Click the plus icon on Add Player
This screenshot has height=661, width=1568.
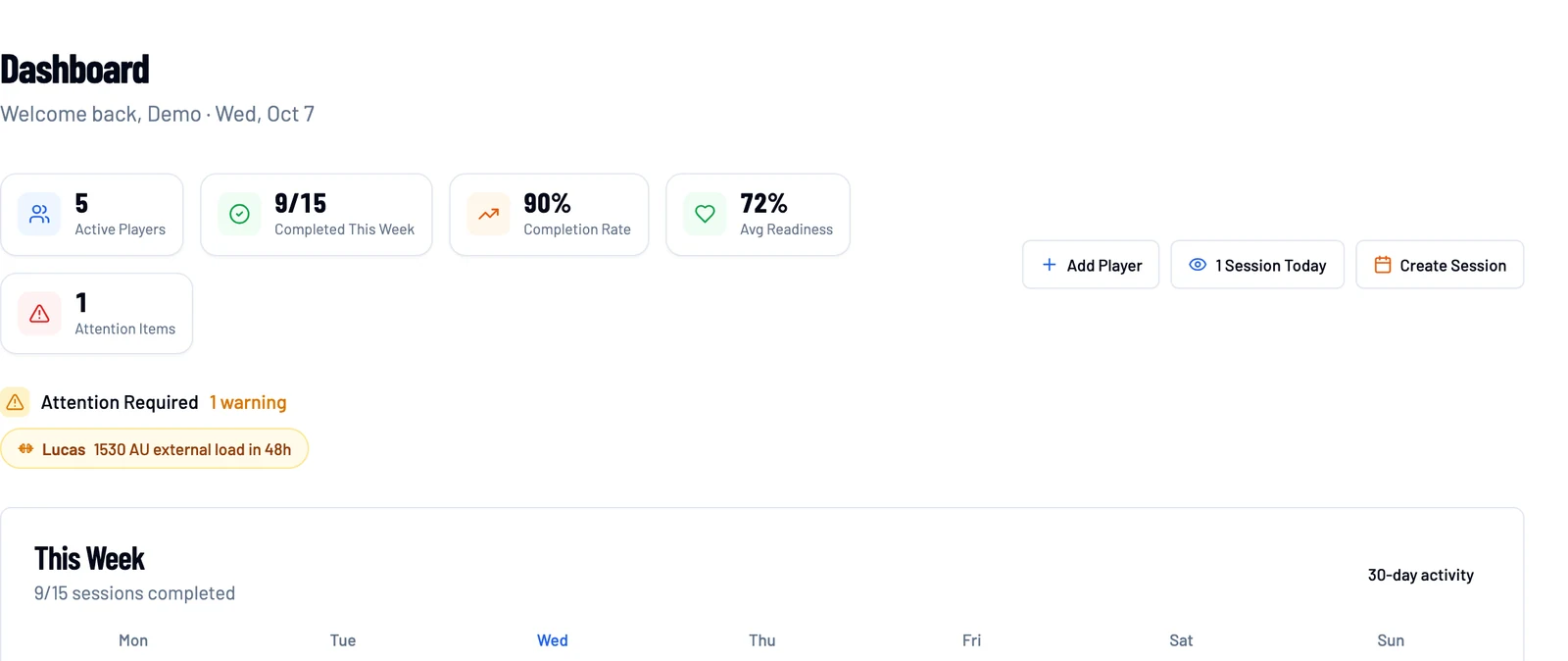(x=1049, y=265)
